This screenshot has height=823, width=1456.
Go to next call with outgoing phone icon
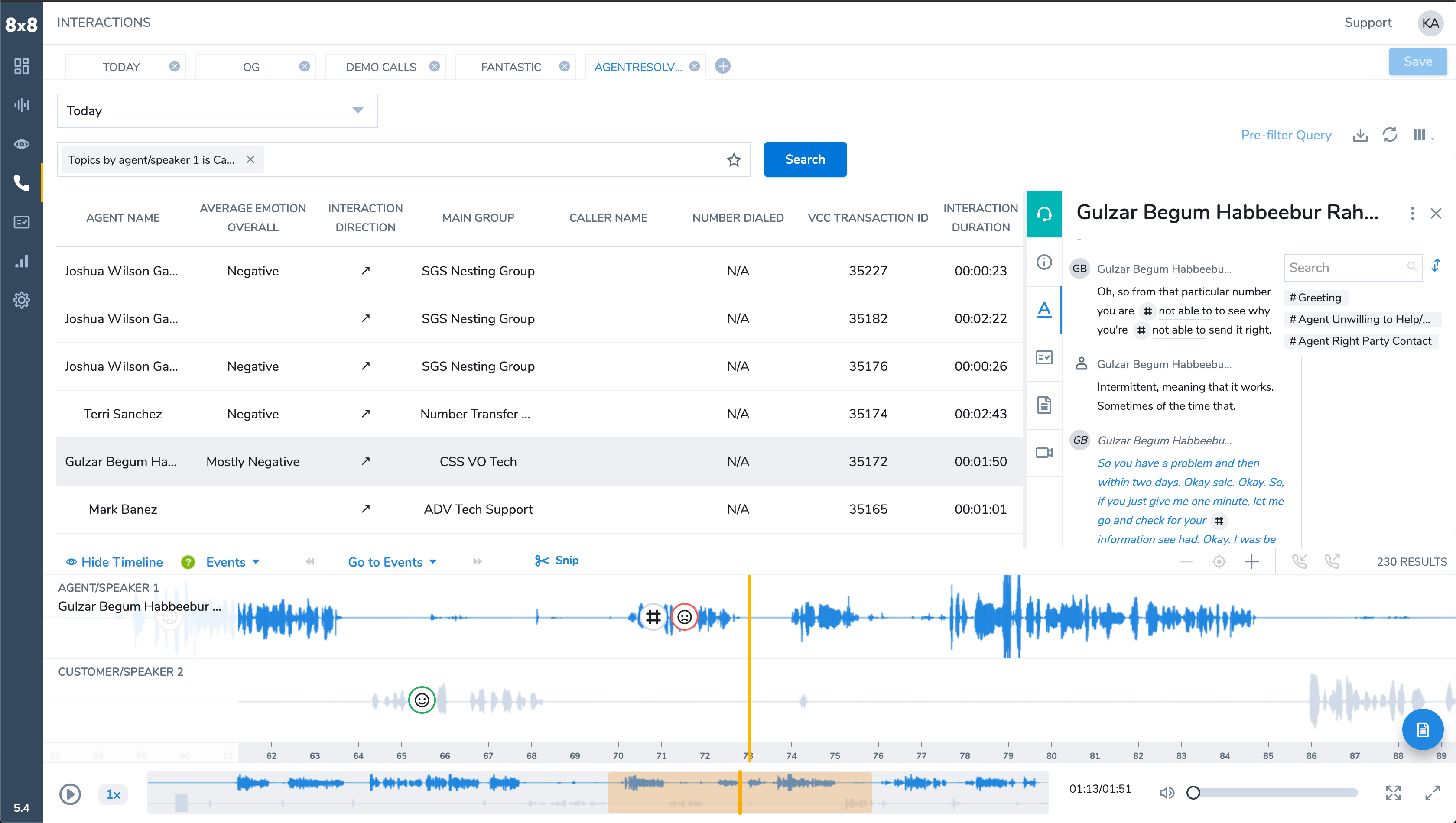tap(1332, 561)
